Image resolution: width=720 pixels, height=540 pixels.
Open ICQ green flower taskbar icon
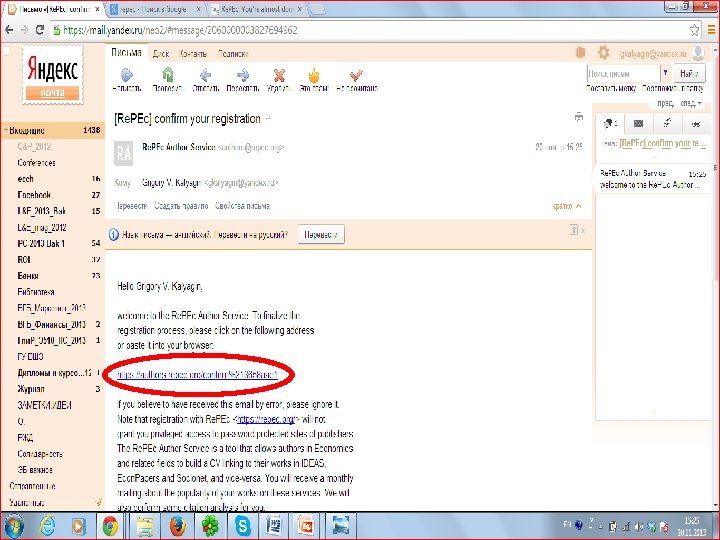(x=210, y=526)
